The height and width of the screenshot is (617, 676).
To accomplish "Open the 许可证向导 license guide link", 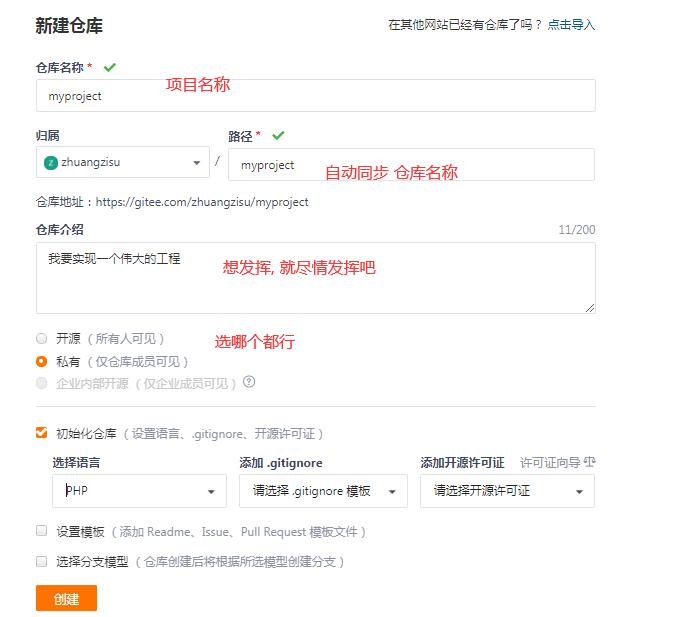I will [x=550, y=463].
